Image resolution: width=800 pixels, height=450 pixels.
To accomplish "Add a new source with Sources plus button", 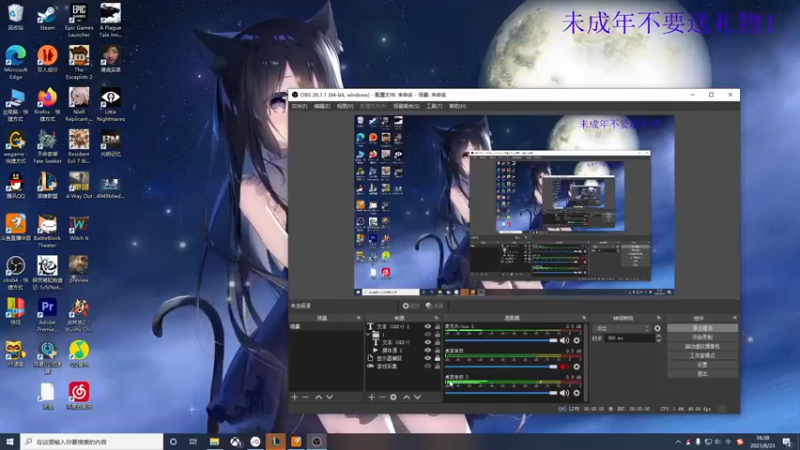I will [x=371, y=397].
